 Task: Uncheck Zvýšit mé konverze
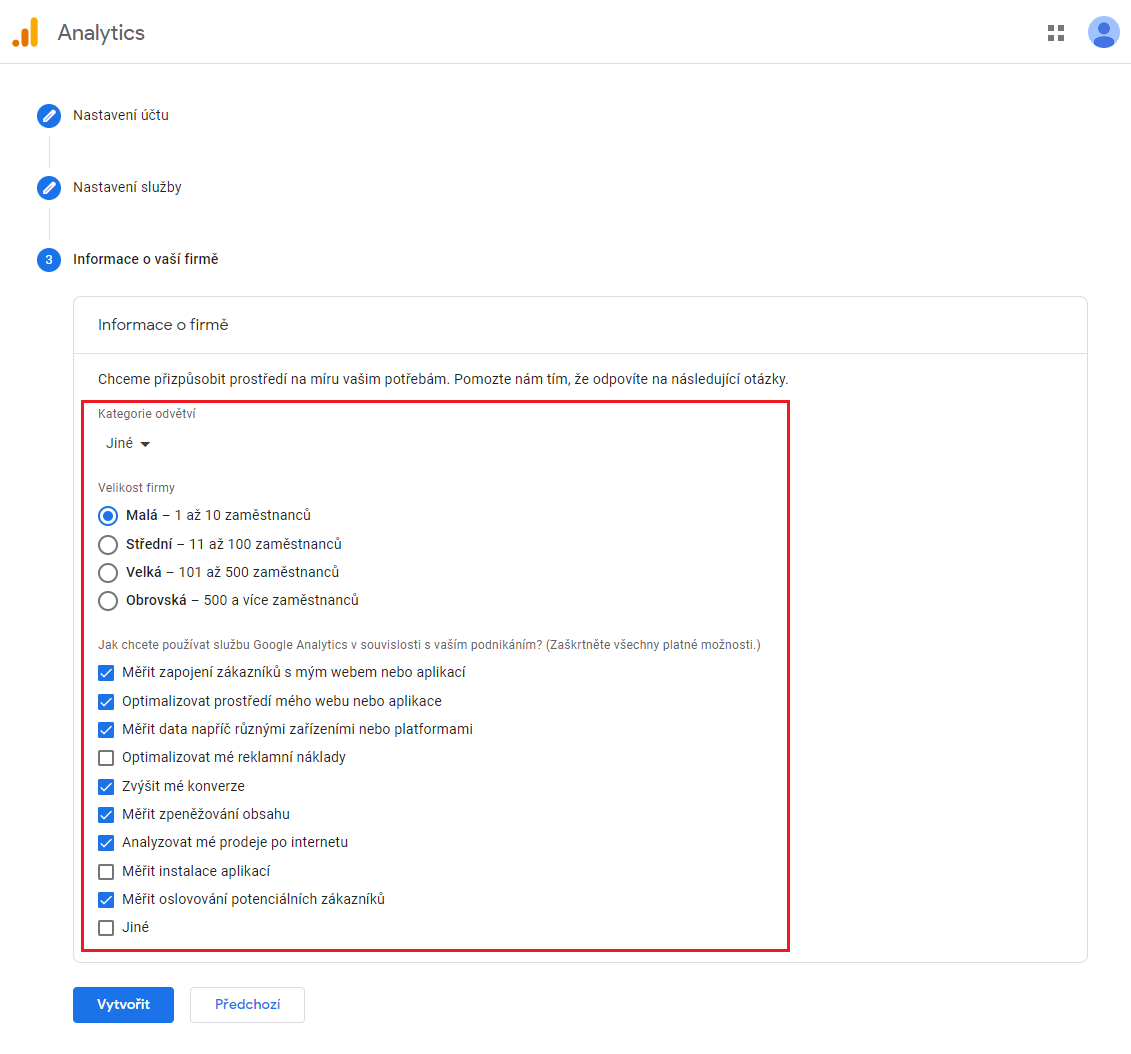(106, 787)
